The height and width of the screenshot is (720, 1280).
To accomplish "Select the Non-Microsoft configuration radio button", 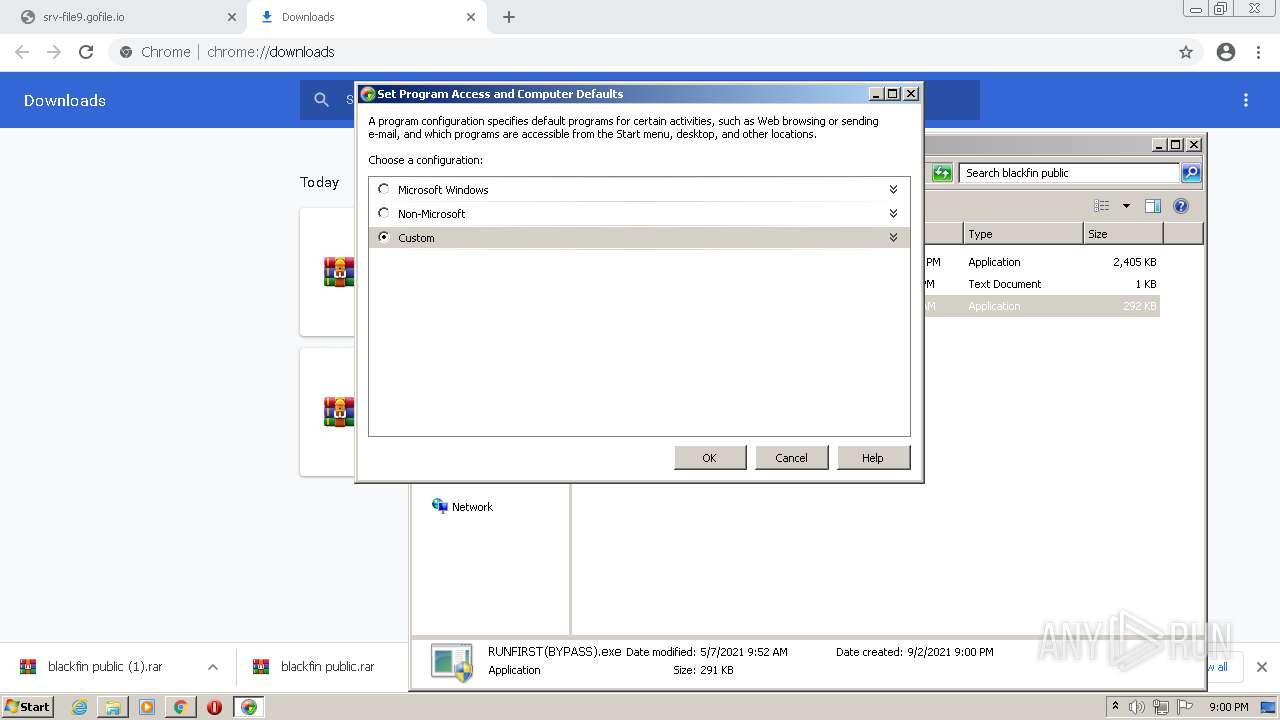I will pyautogui.click(x=384, y=213).
